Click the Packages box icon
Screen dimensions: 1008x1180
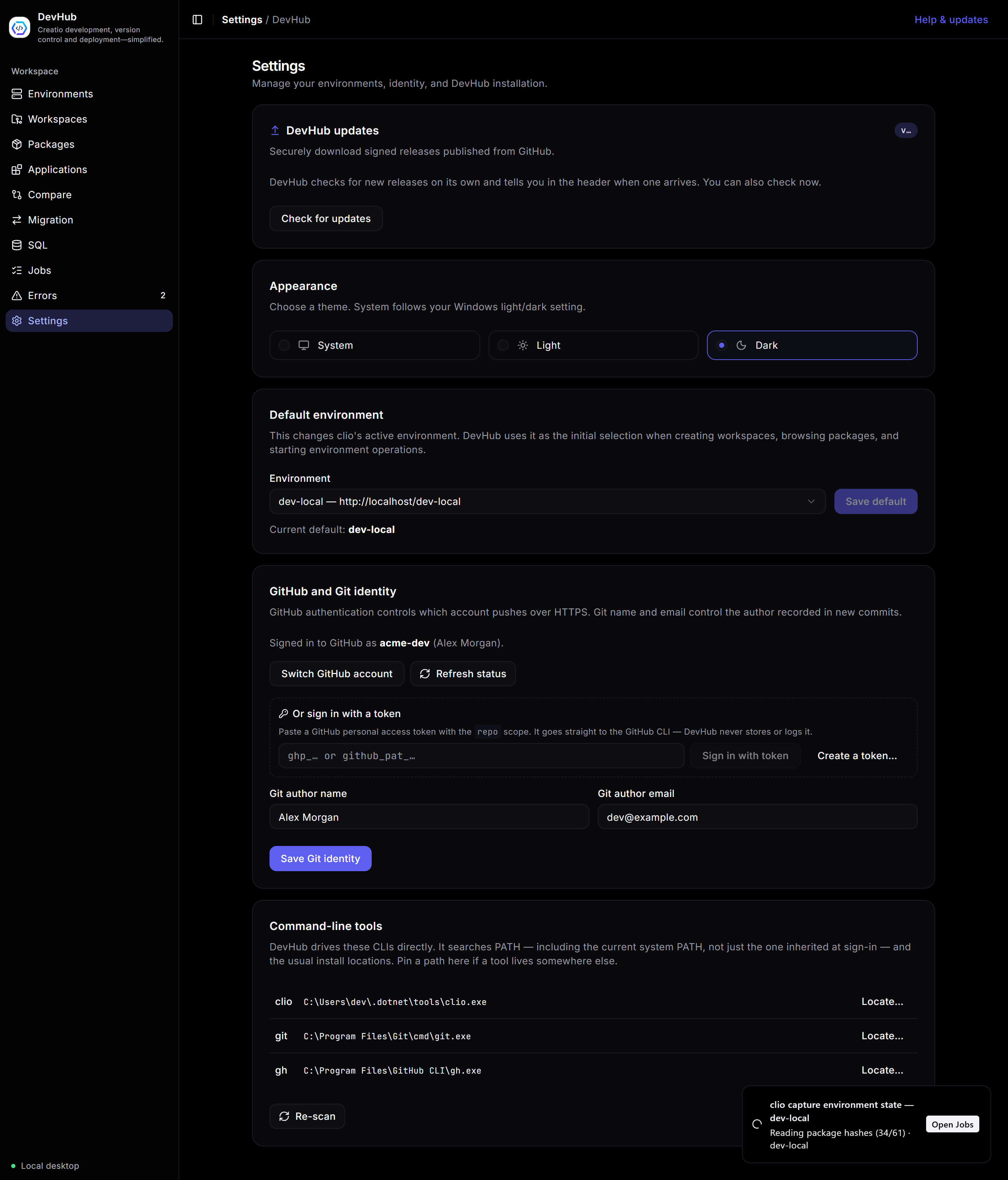pyautogui.click(x=17, y=144)
